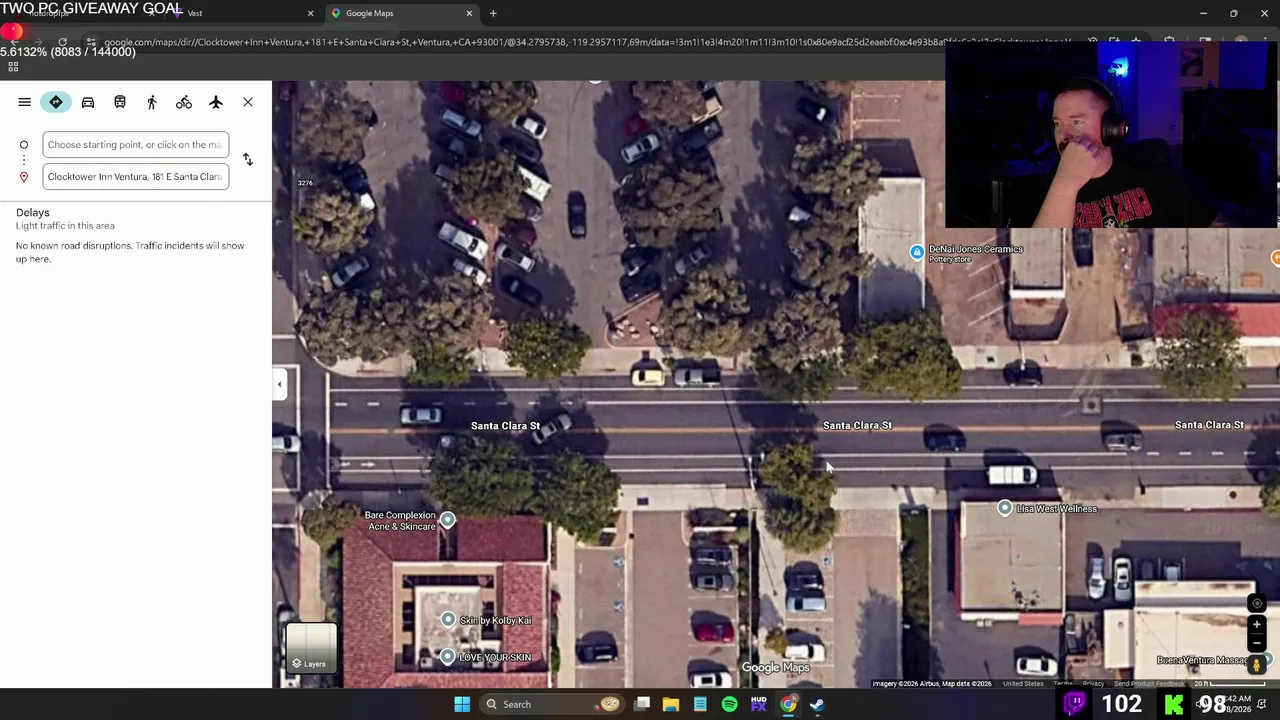Click 'Light traffic in this area' text
The width and height of the screenshot is (1280, 720).
65,226
